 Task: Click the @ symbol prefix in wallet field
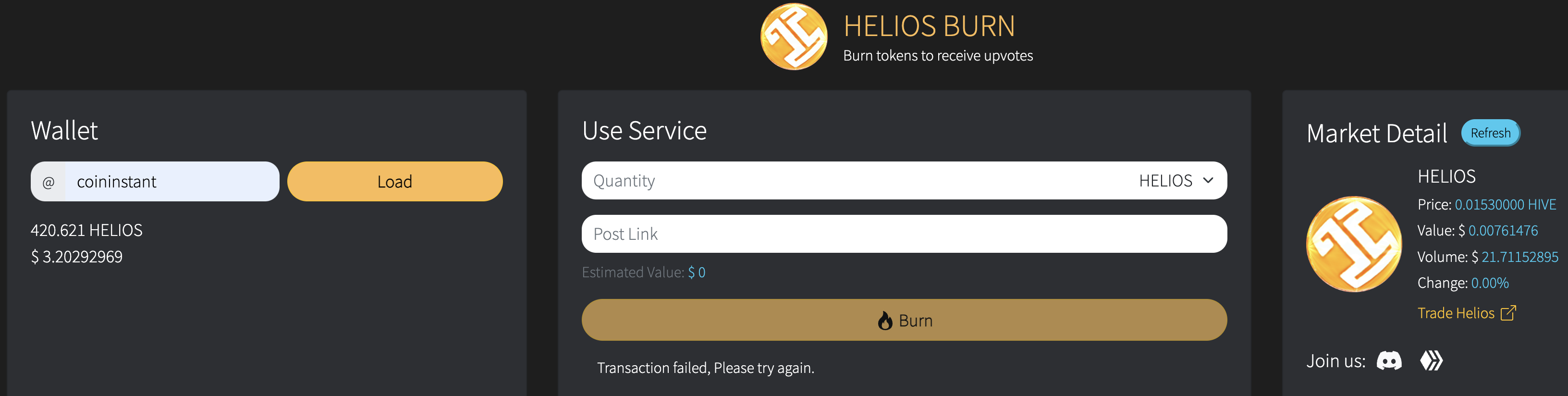(48, 182)
